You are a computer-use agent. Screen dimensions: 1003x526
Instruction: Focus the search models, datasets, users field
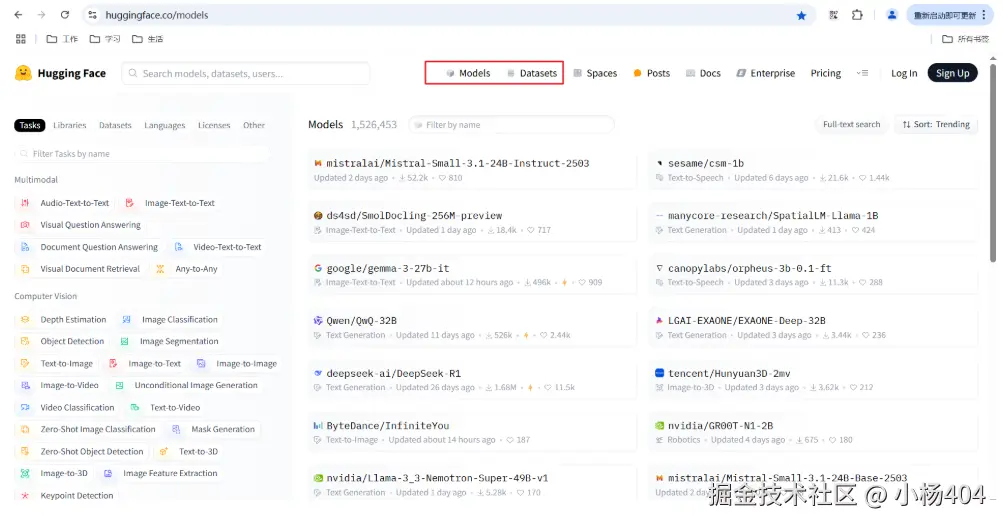pyautogui.click(x=246, y=73)
